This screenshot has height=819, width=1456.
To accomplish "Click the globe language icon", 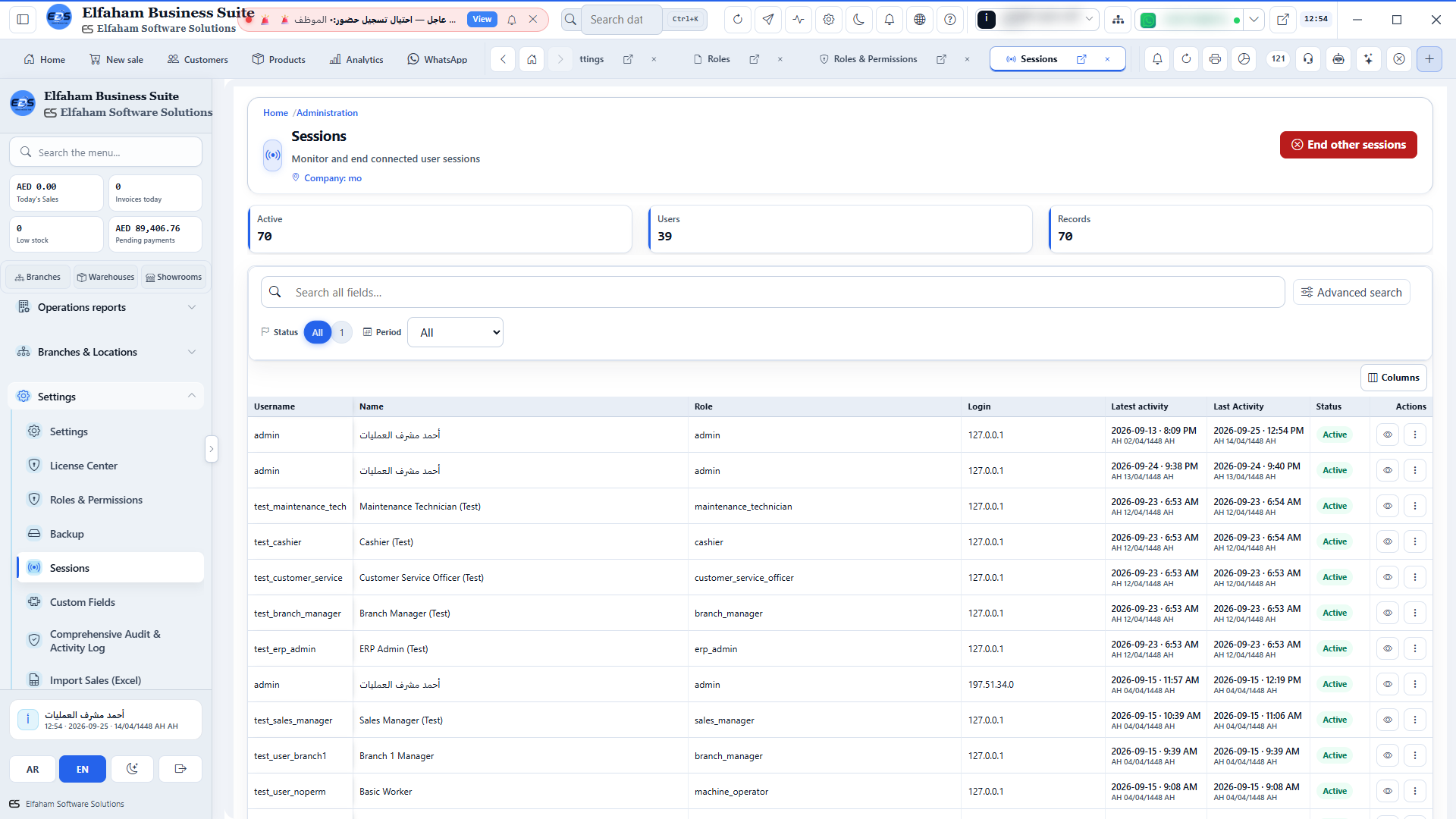I will [x=920, y=20].
